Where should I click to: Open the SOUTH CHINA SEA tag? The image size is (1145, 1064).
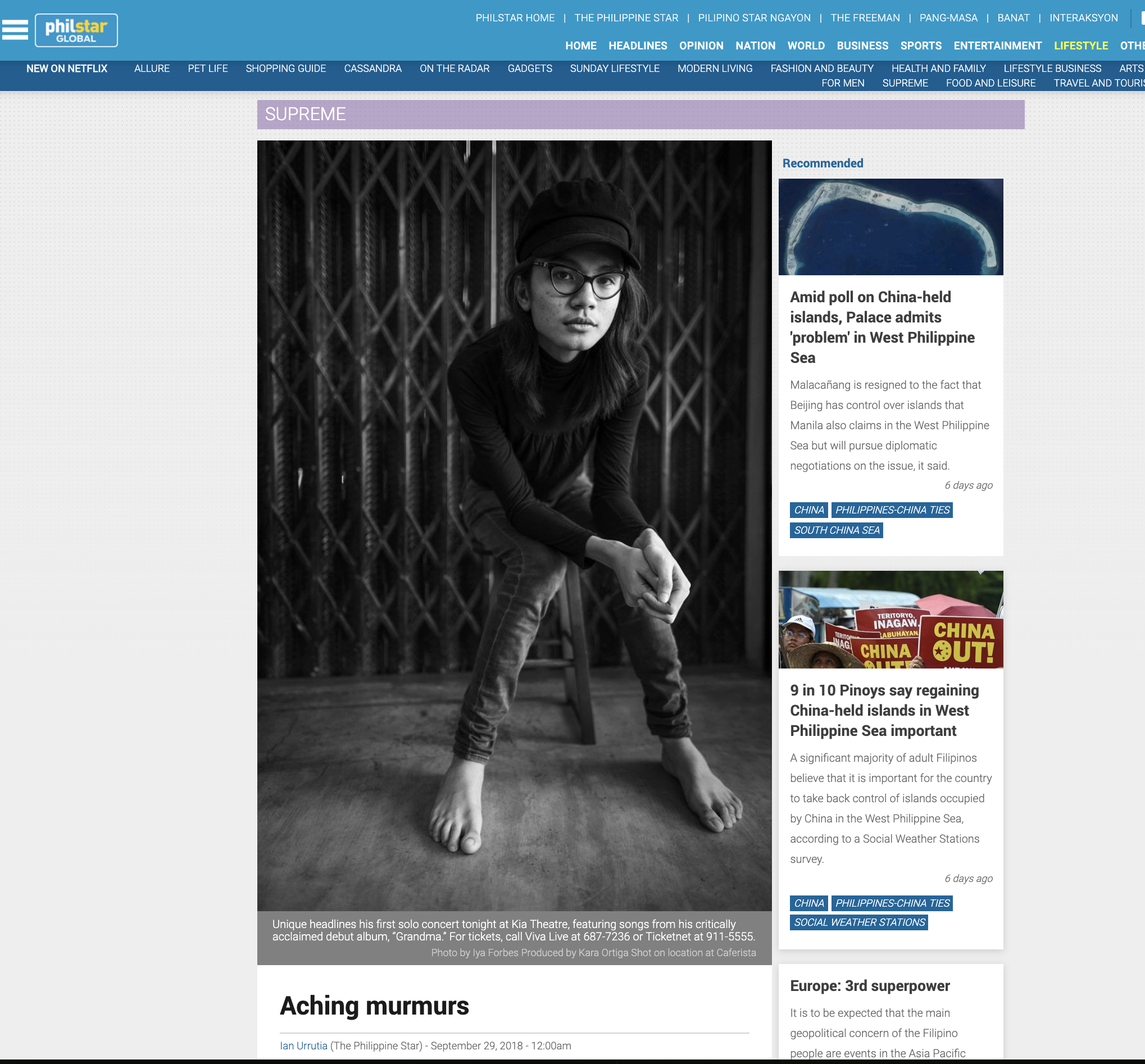(x=837, y=530)
